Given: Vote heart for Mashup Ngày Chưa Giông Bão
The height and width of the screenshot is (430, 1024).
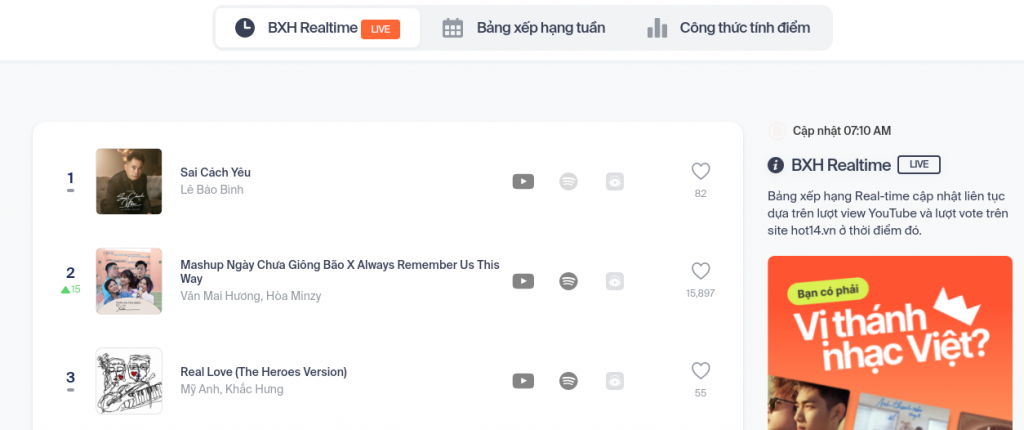Looking at the screenshot, I should tap(701, 271).
